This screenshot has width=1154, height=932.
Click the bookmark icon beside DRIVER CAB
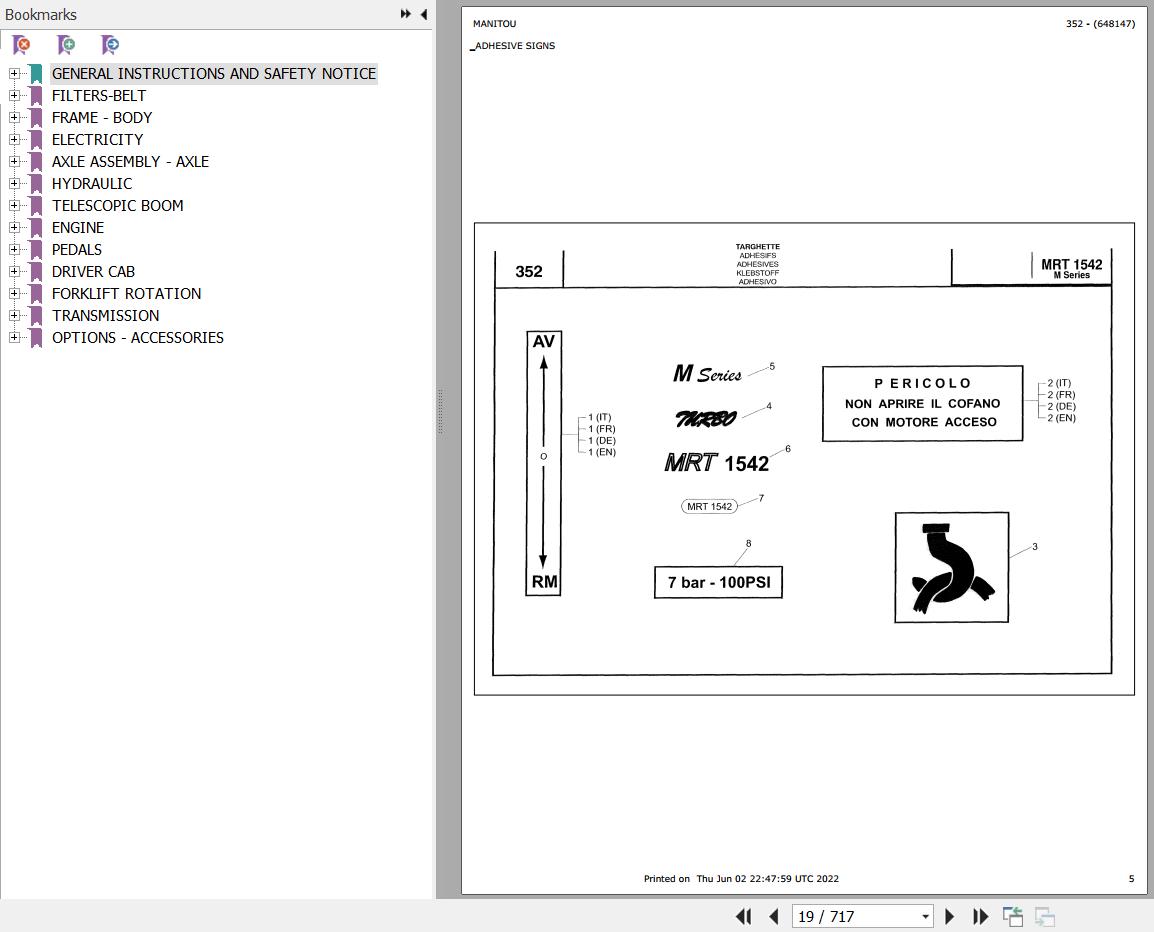35,272
